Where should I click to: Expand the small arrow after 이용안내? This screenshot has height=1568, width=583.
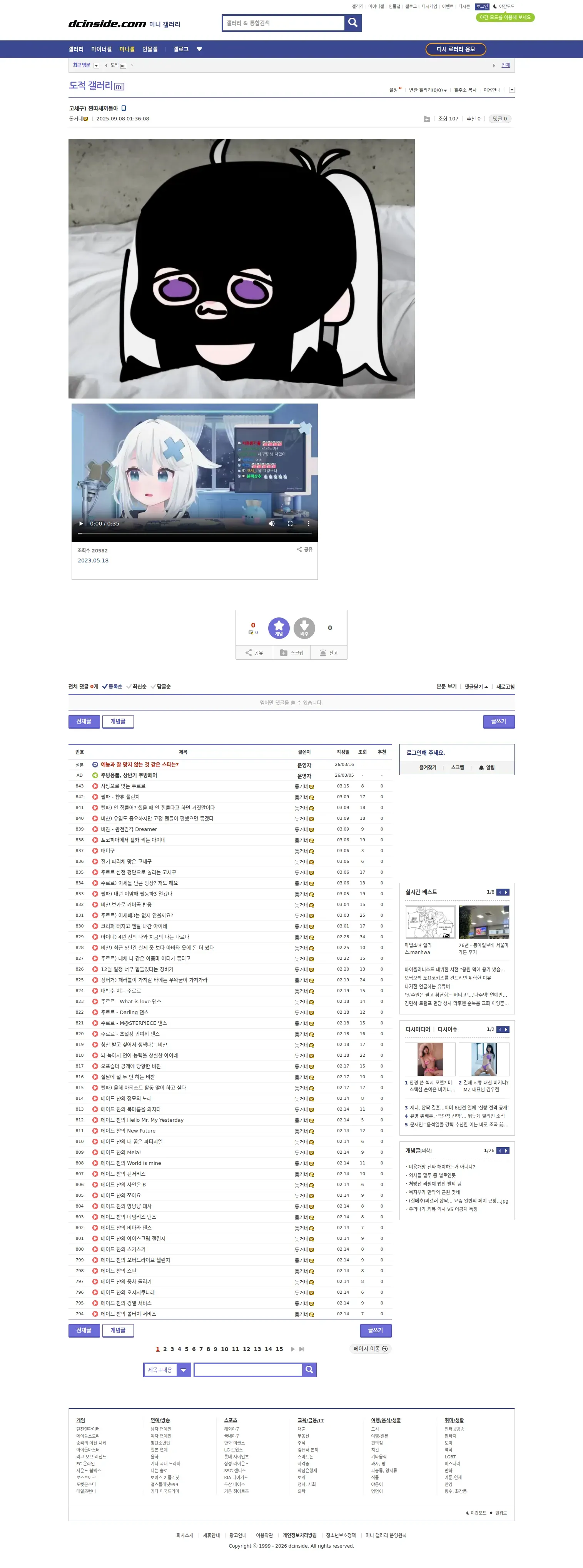point(512,90)
